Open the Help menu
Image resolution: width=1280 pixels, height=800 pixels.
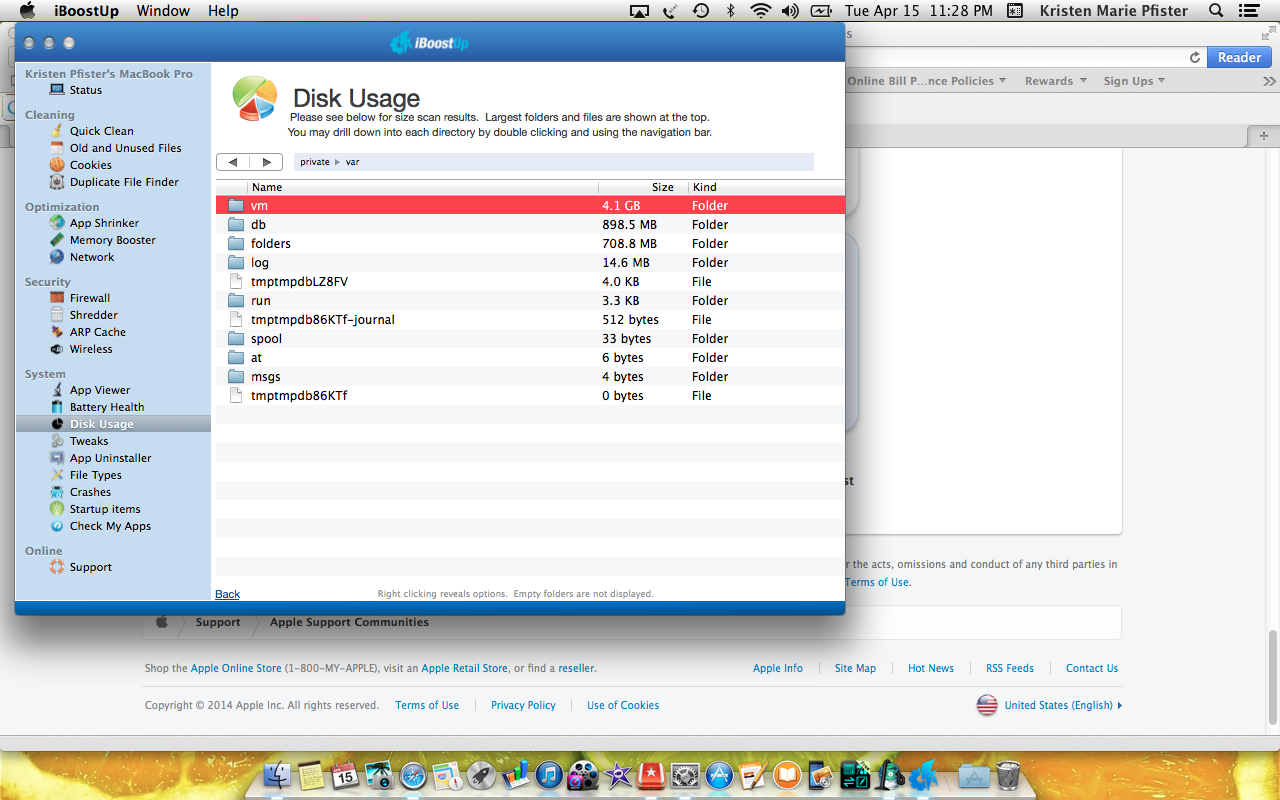click(223, 11)
